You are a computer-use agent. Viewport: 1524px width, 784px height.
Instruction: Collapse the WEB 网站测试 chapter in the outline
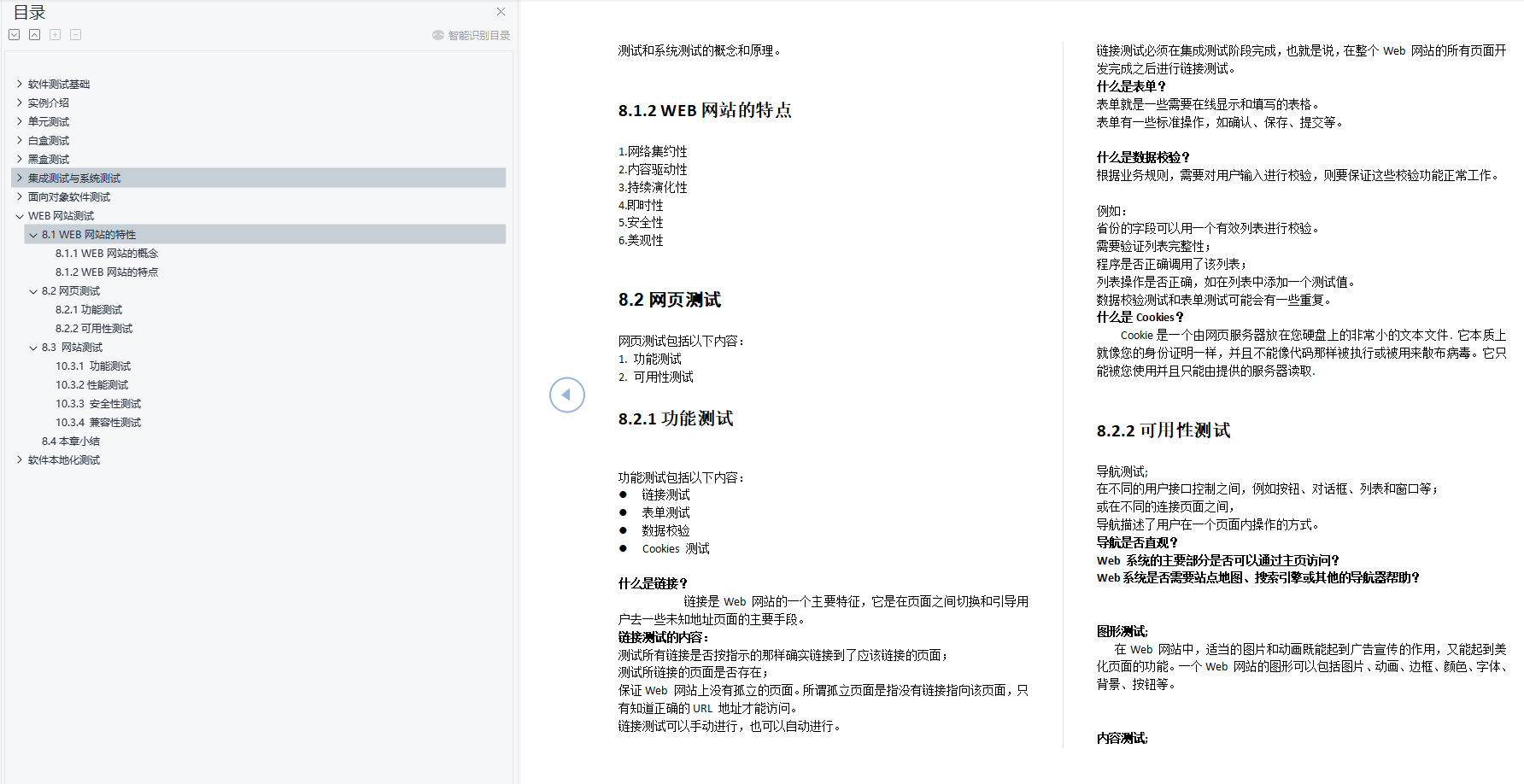pos(20,215)
